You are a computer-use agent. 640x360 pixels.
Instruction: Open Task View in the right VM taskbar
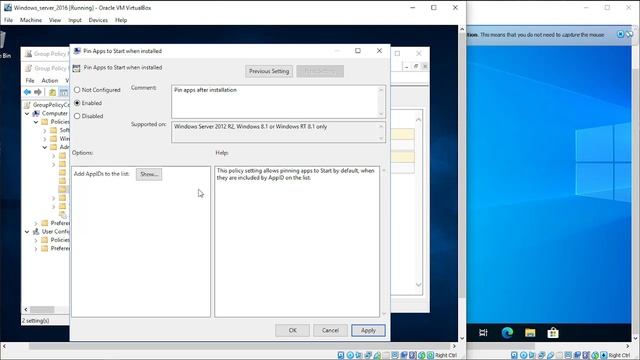[x=483, y=333]
